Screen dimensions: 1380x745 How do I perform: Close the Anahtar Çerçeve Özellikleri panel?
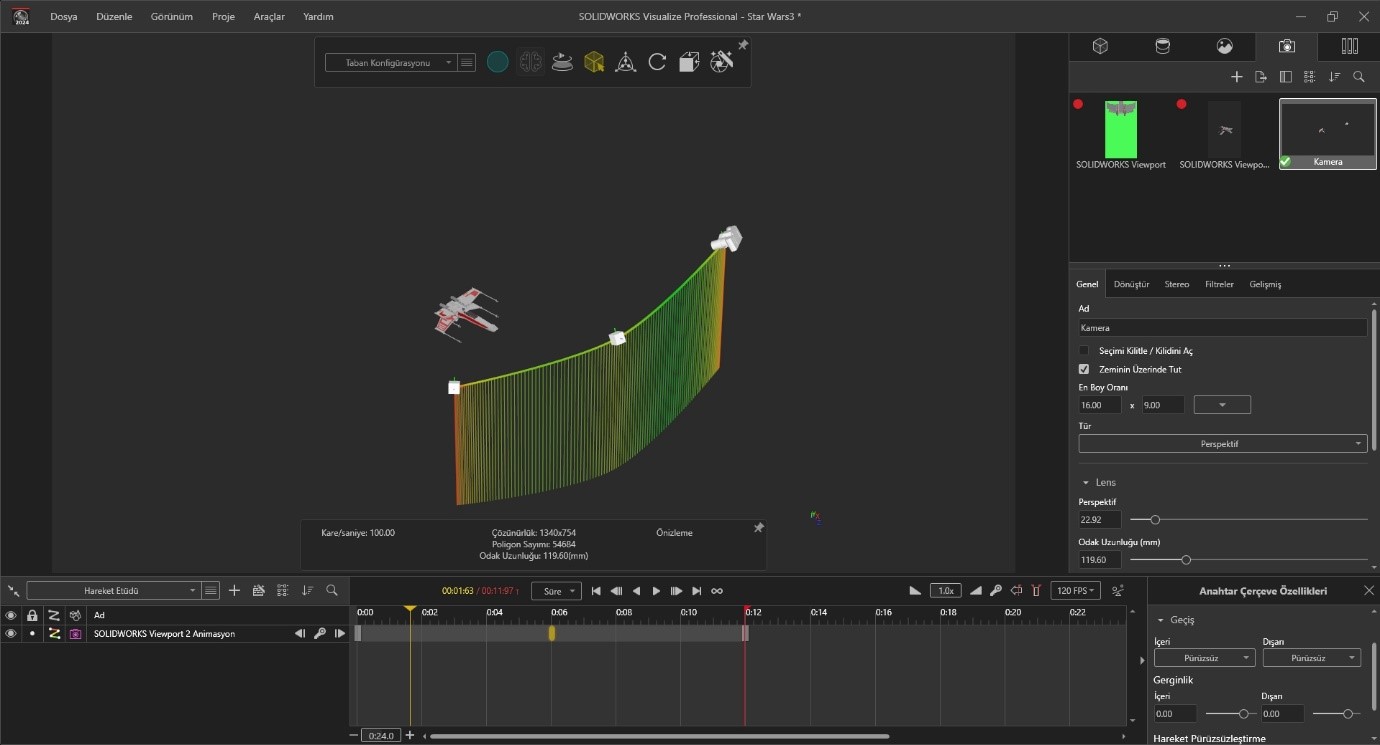[x=1369, y=591]
